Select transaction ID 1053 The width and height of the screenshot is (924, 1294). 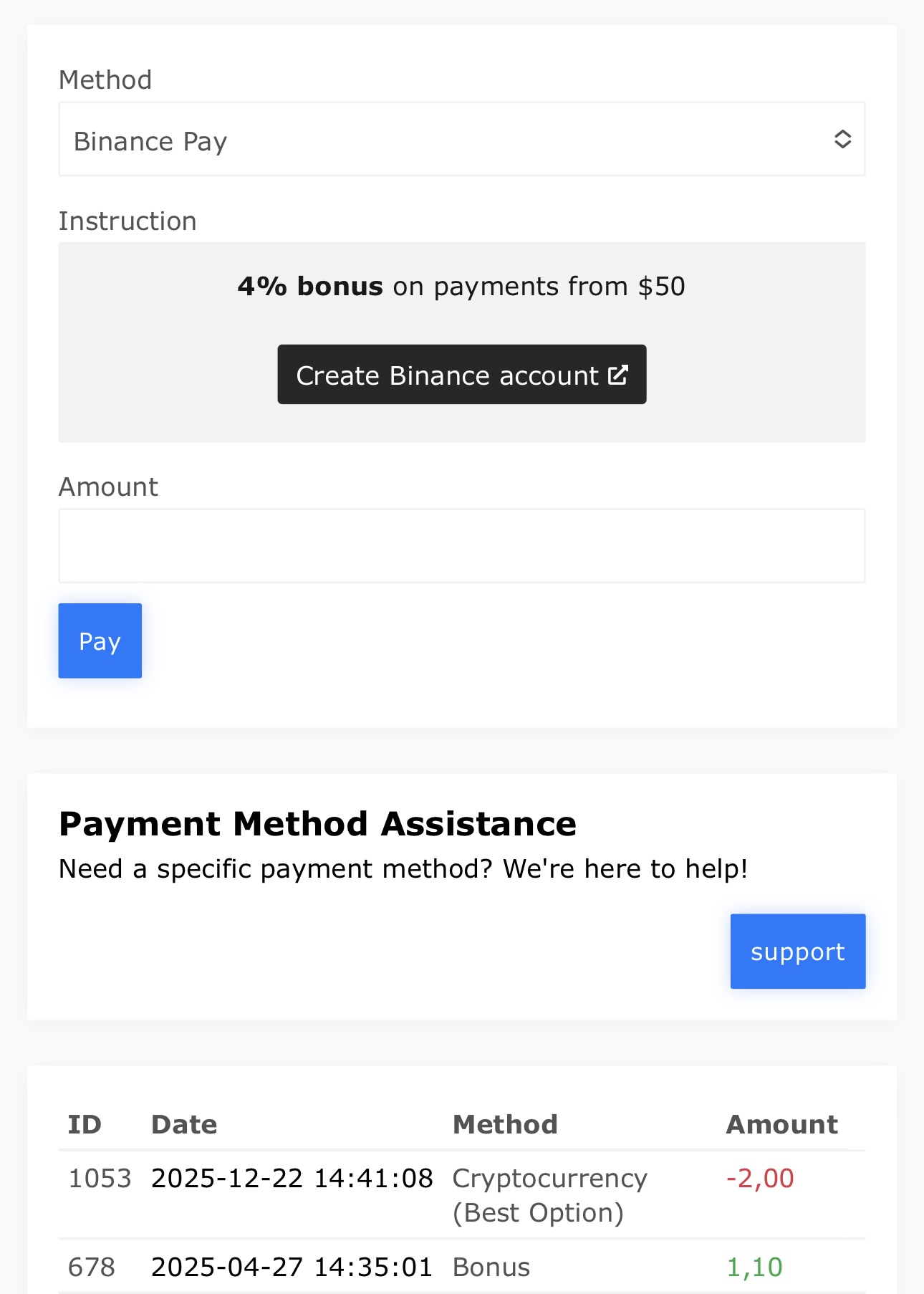(100, 1179)
